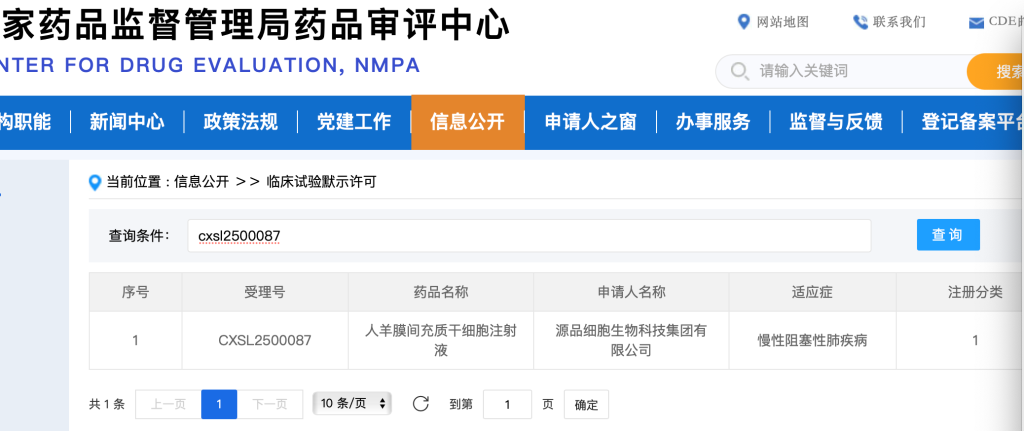The image size is (1024, 431).
Task: Open the 申请人之窗 menu
Action: point(590,122)
